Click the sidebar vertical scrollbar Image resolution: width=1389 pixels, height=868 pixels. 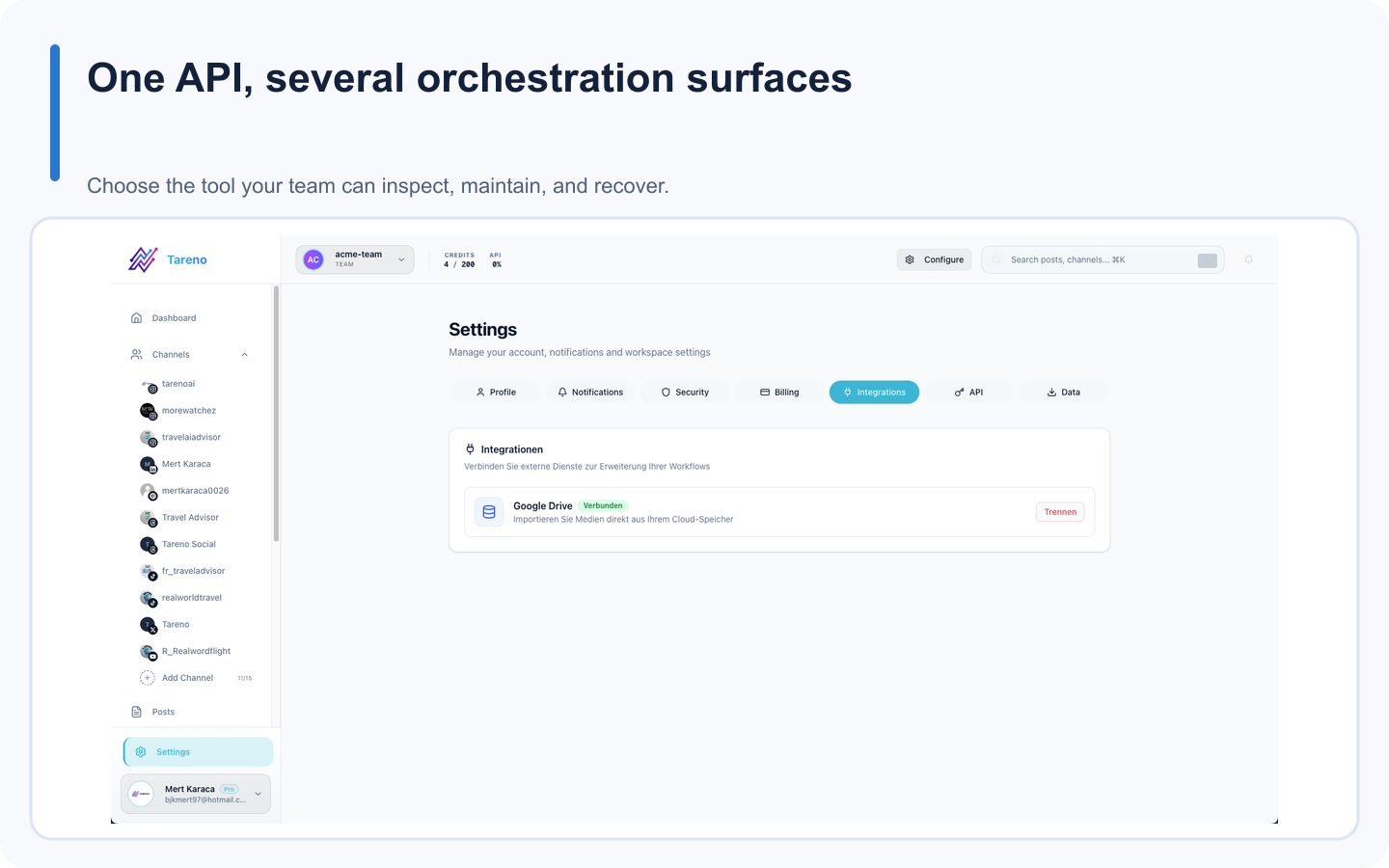click(276, 413)
